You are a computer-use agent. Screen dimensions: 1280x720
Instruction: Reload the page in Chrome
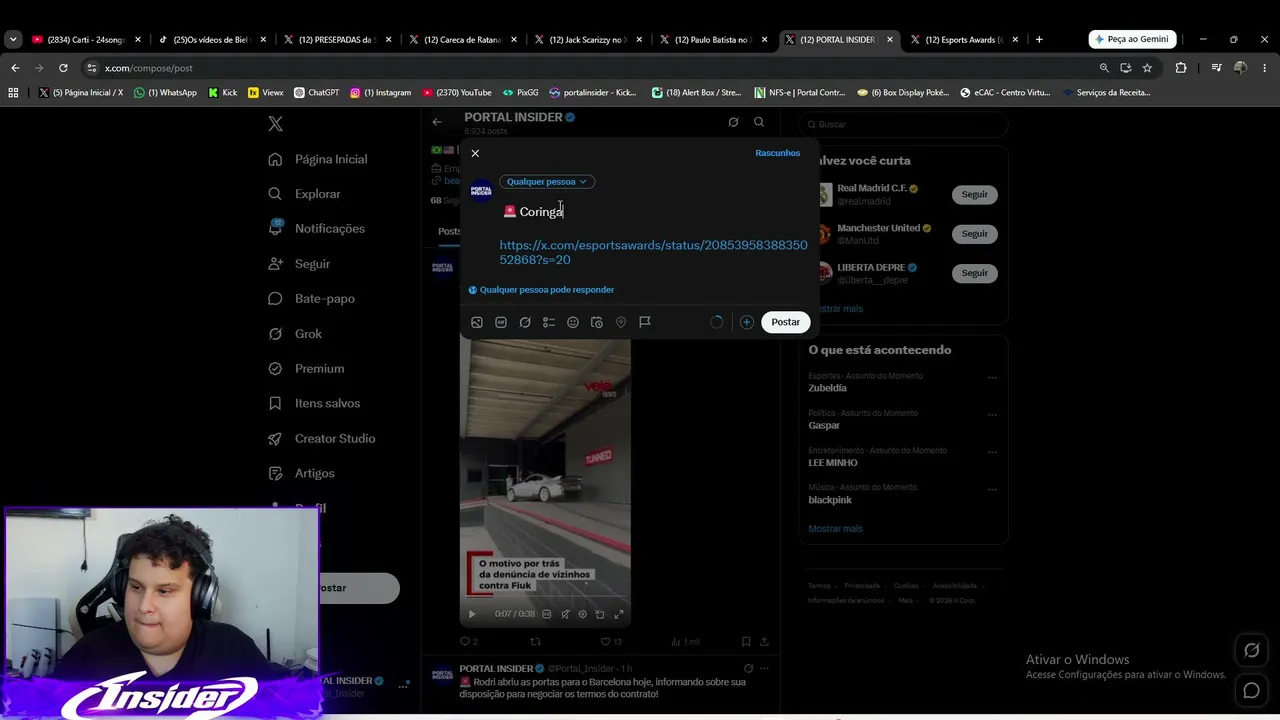[x=63, y=68]
